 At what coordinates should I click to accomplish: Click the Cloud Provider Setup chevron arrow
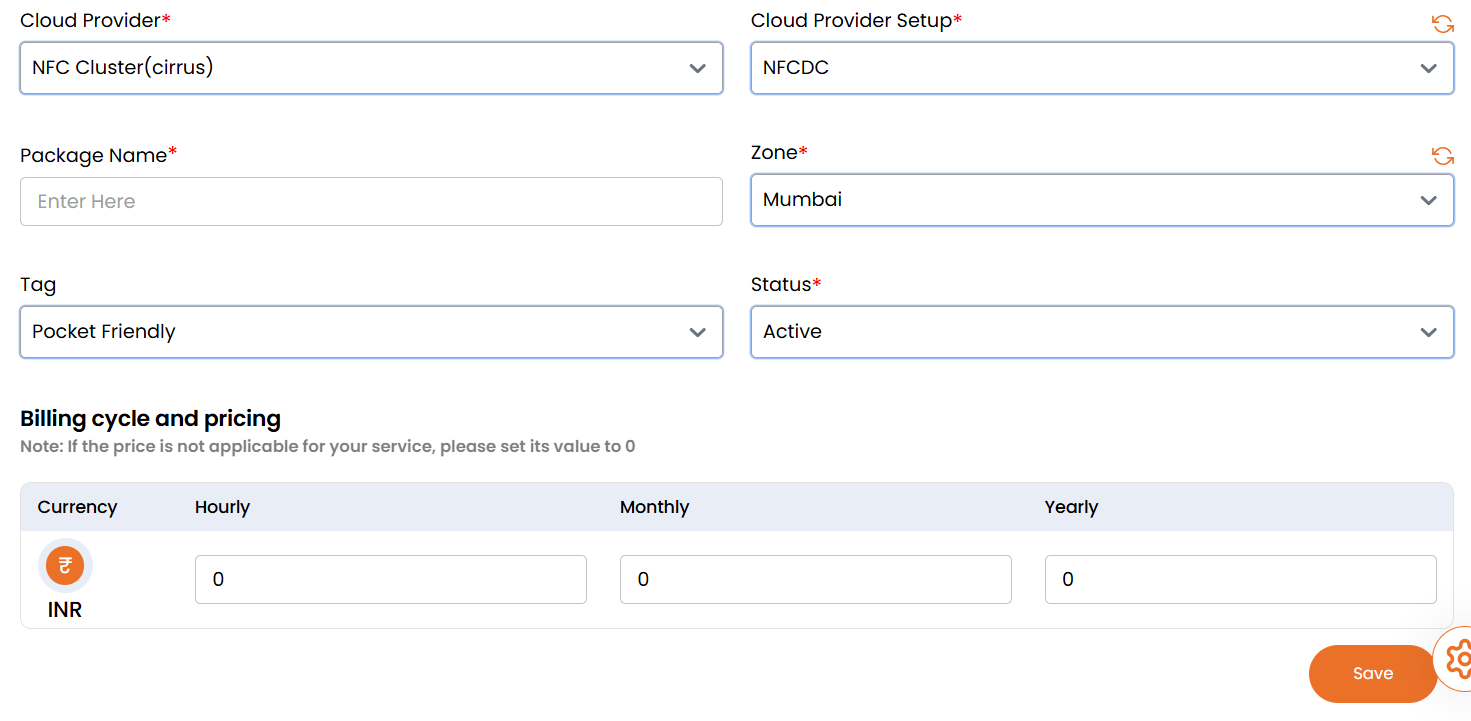coord(1429,68)
